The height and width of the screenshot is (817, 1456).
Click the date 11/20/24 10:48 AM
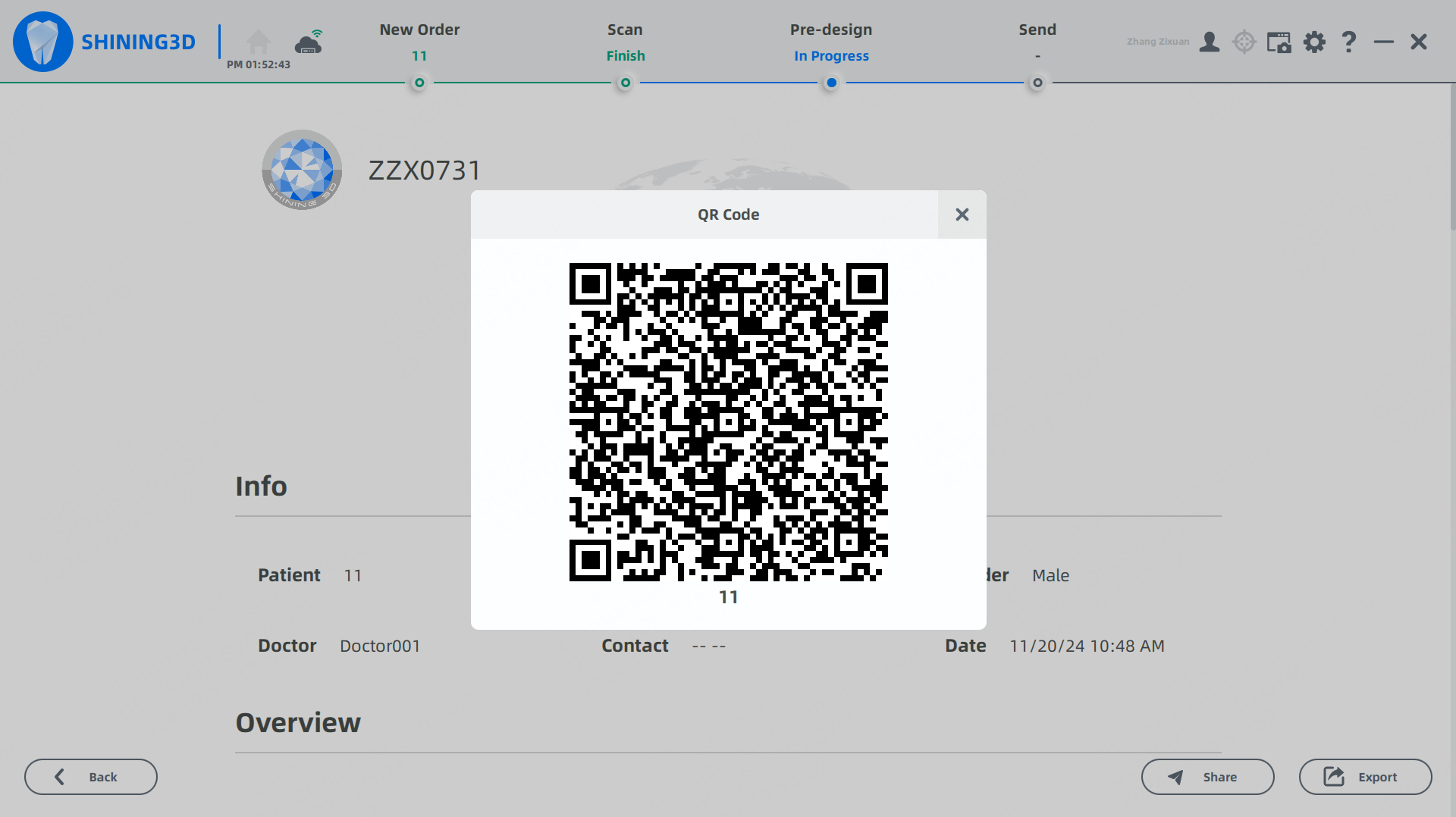pyautogui.click(x=1087, y=646)
